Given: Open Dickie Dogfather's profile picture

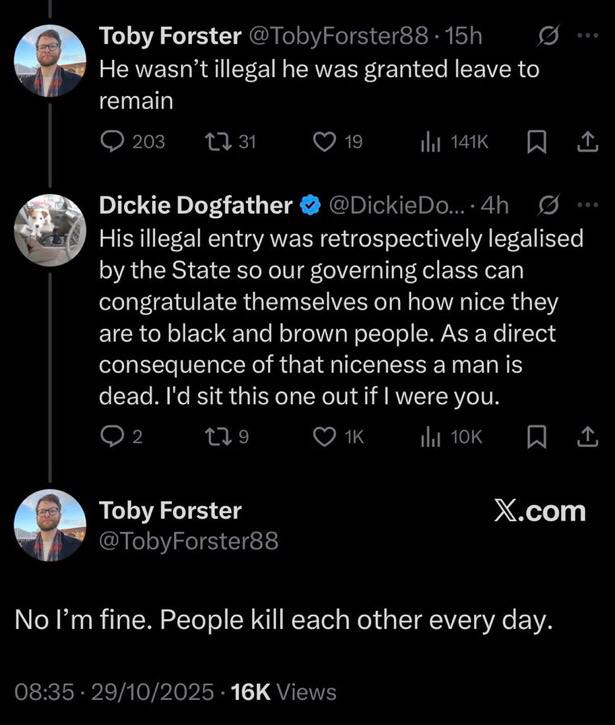Looking at the screenshot, I should coord(47,230).
